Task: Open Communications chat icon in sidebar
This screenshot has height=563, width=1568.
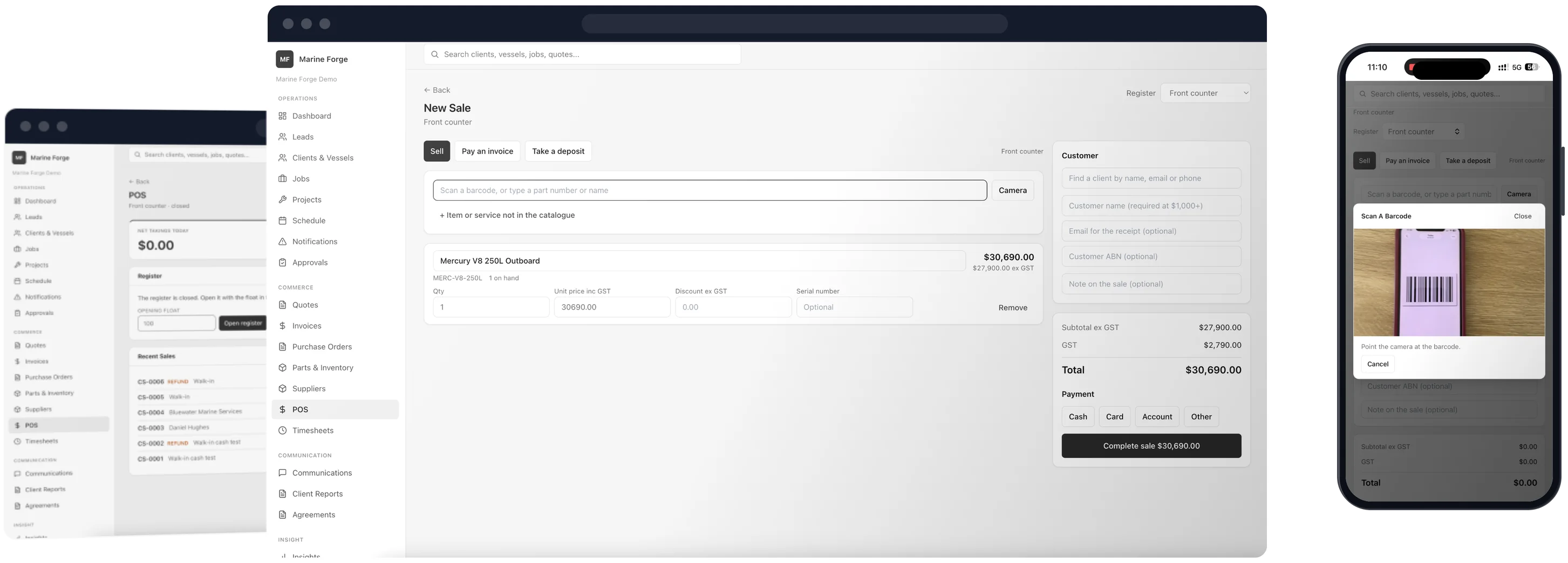Action: [x=282, y=473]
